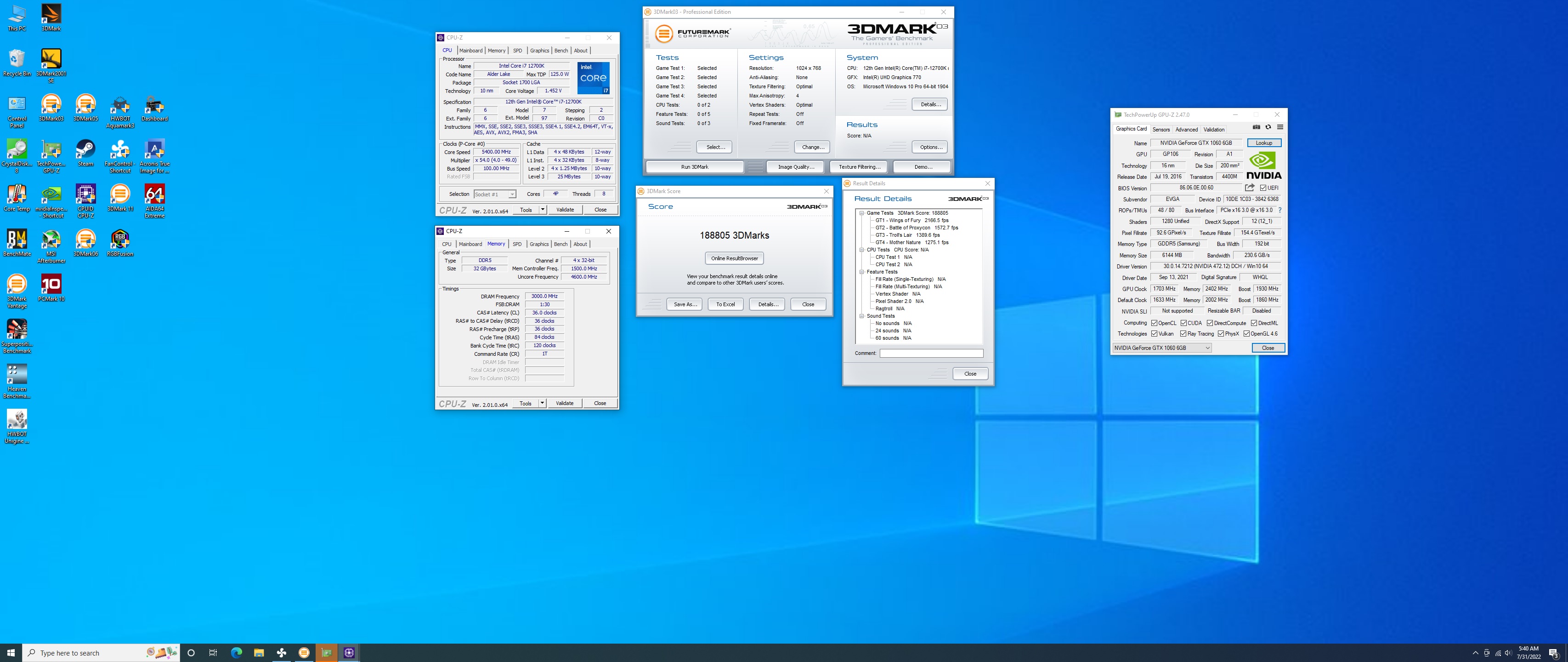Click Run 3DMark button
This screenshot has width=1568, height=662.
point(695,167)
